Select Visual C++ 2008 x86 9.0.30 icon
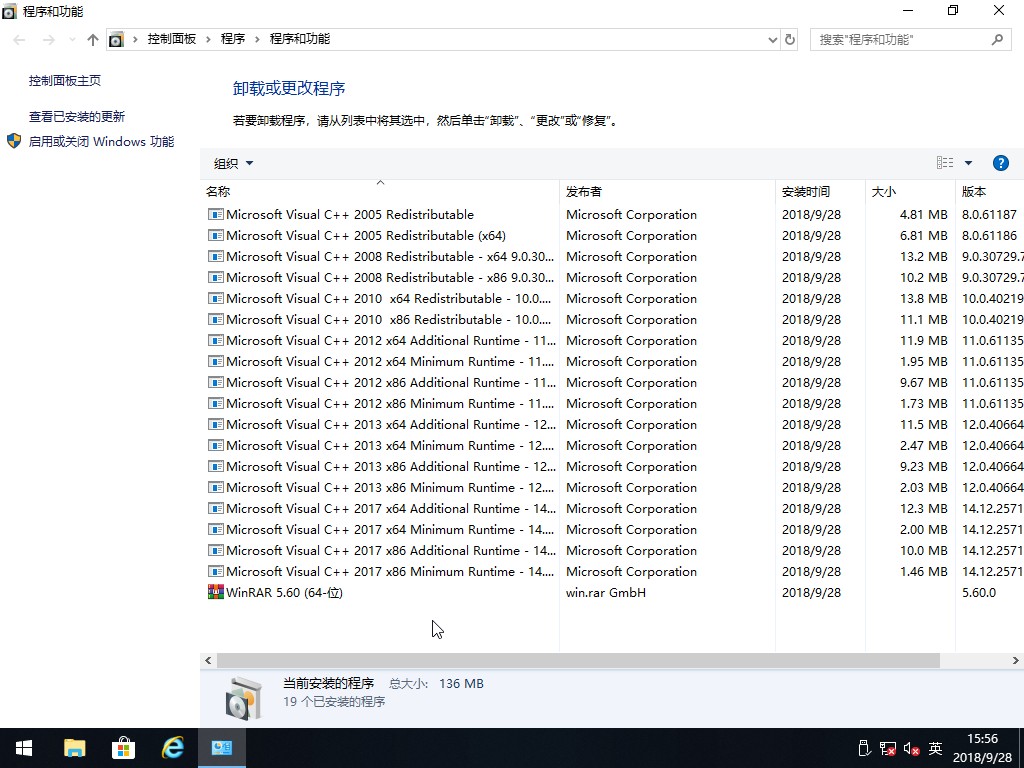Screen dimensions: 1024x768 click(x=216, y=277)
